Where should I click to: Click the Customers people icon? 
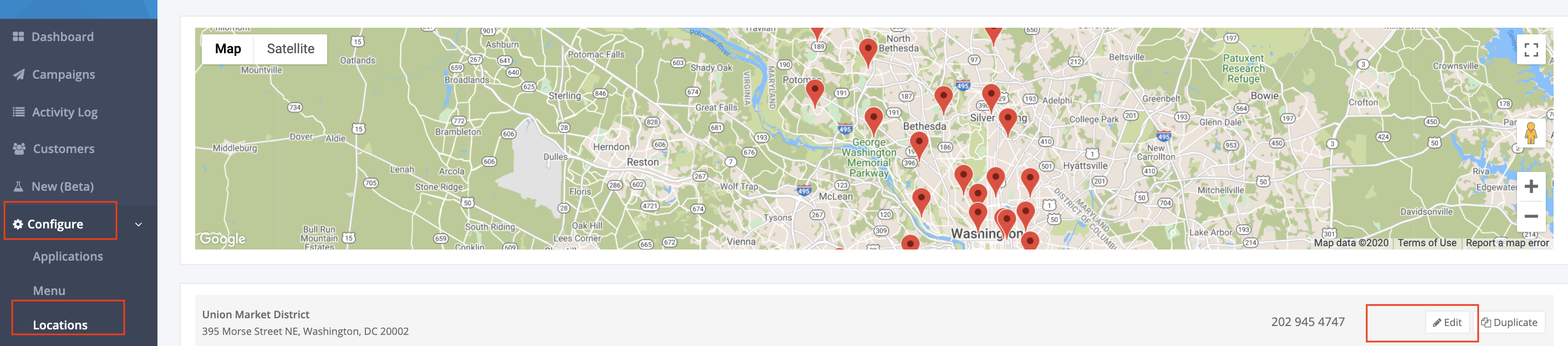point(19,149)
